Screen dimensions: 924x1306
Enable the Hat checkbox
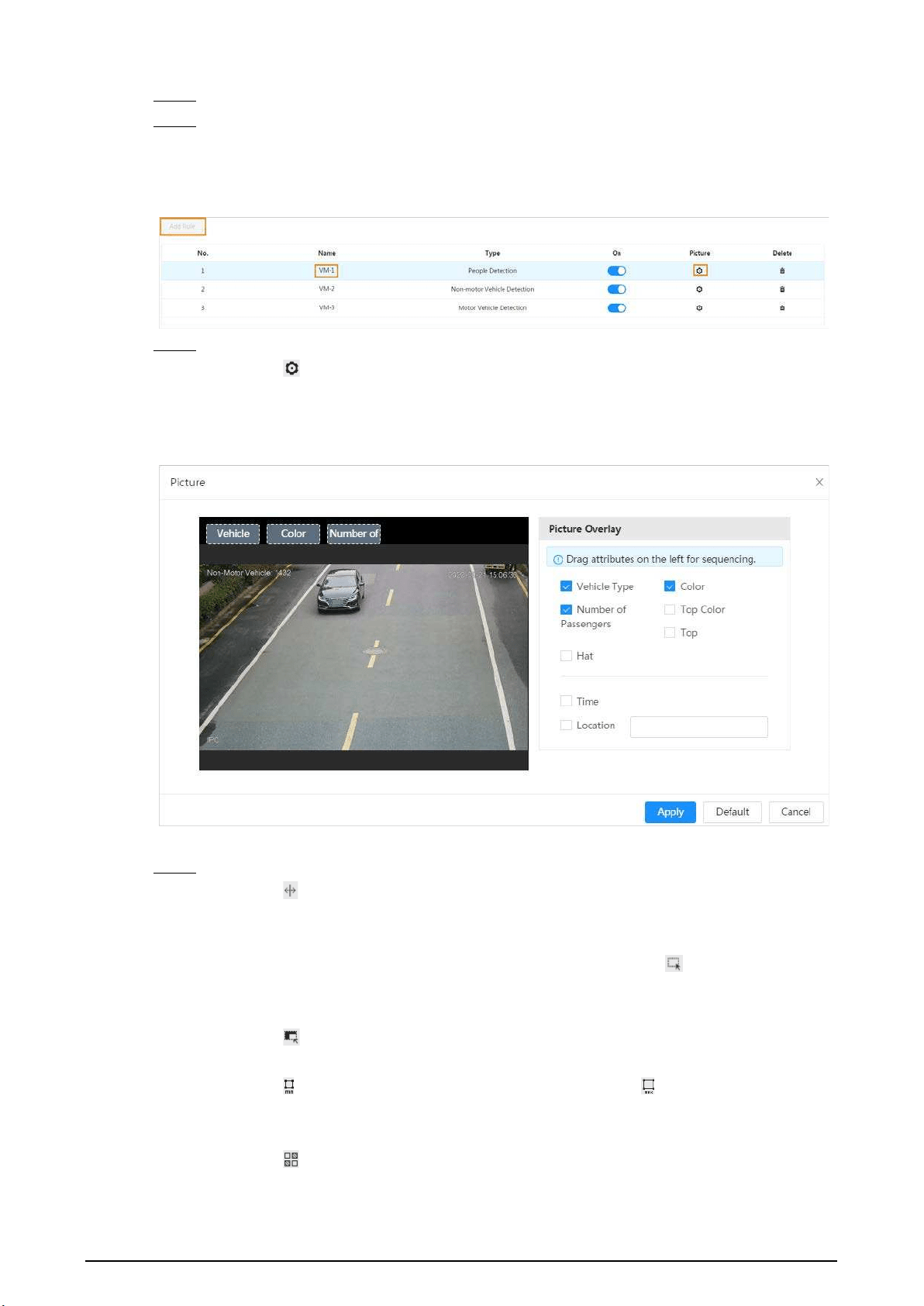coord(566,656)
